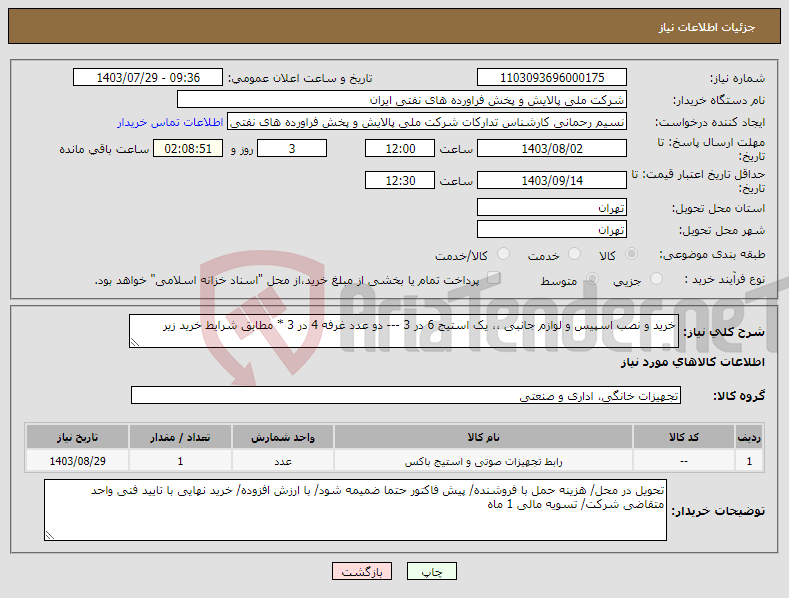Click the نام کالا column header
Image resolution: width=789 pixels, height=598 pixels.
tap(483, 437)
